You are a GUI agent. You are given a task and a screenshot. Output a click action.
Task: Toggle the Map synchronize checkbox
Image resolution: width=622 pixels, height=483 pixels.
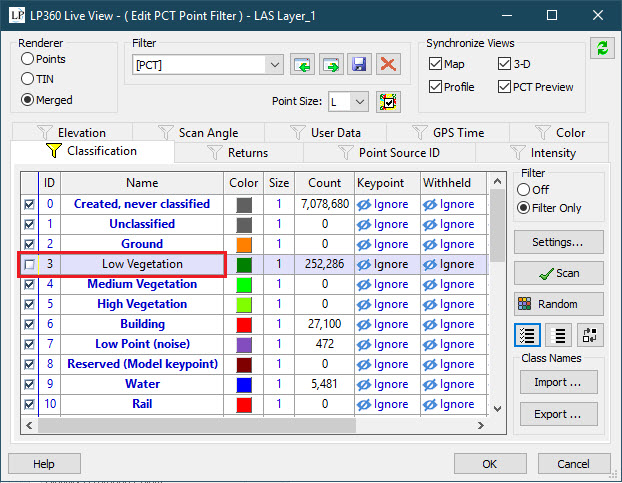(435, 64)
